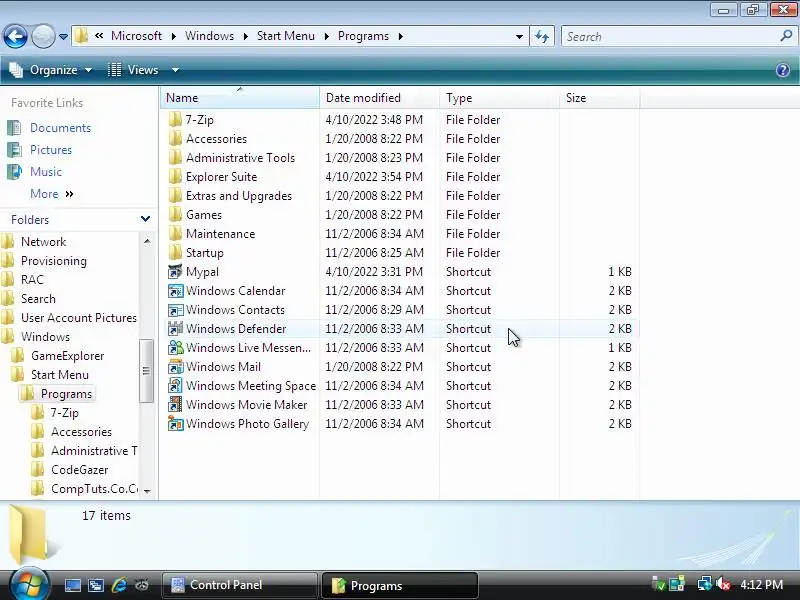
Task: Launch Internet Explorer from quick launch
Action: (119, 585)
